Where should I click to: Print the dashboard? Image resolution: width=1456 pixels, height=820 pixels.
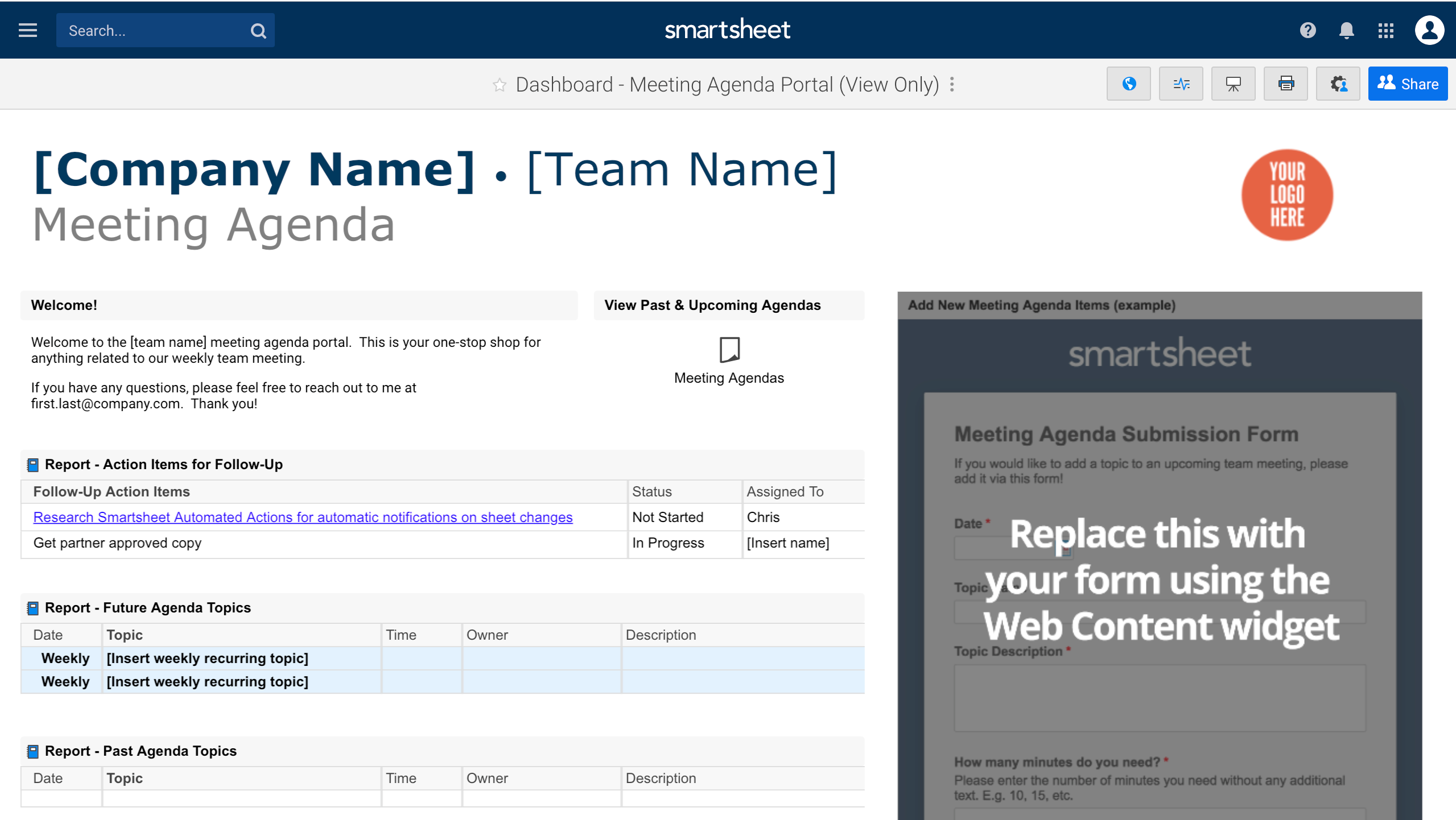click(1286, 84)
